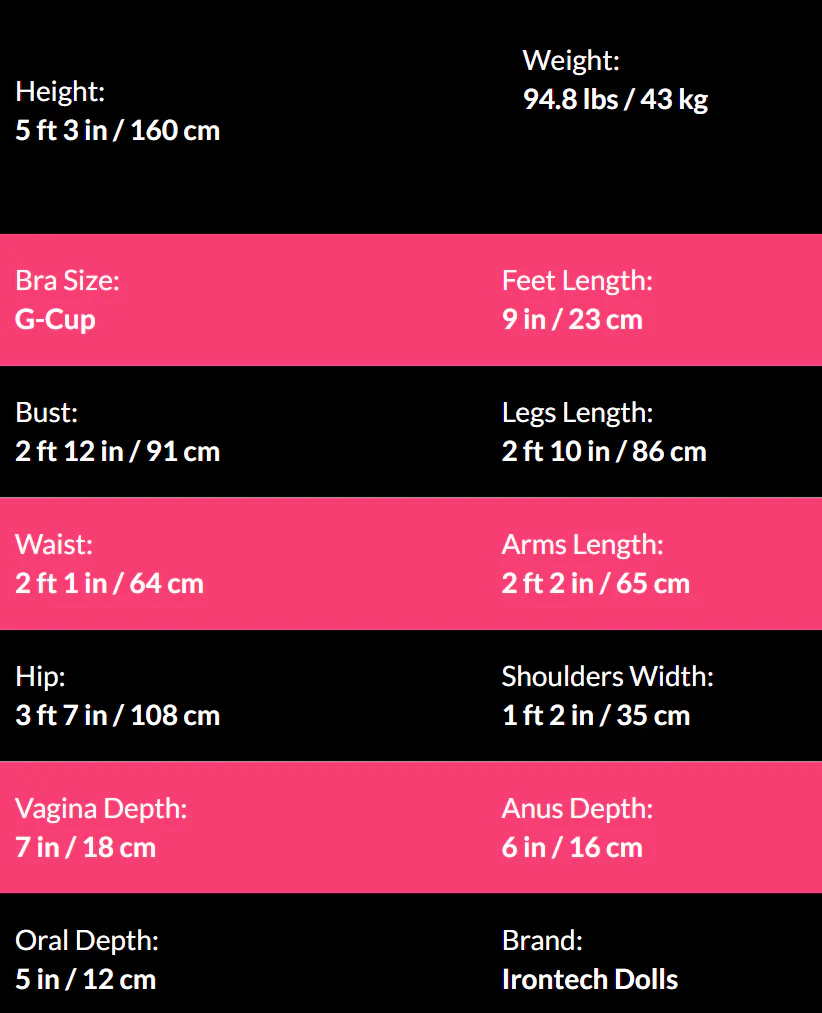The height and width of the screenshot is (1013, 822).
Task: Select the 5 ft 3 in height value
Action: pos(117,131)
